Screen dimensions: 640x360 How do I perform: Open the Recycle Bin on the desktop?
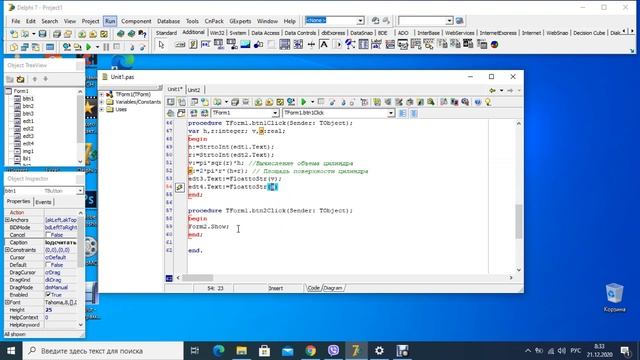coord(614,298)
